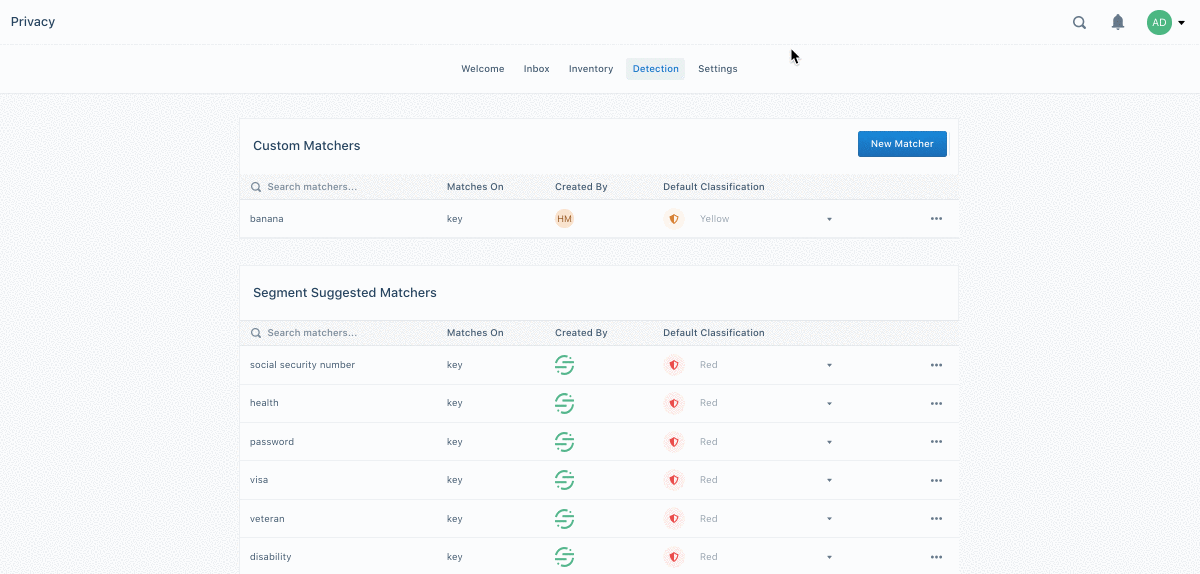Expand classification dropdown for social security number
Viewport: 1200px width, 574px height.
click(x=829, y=365)
